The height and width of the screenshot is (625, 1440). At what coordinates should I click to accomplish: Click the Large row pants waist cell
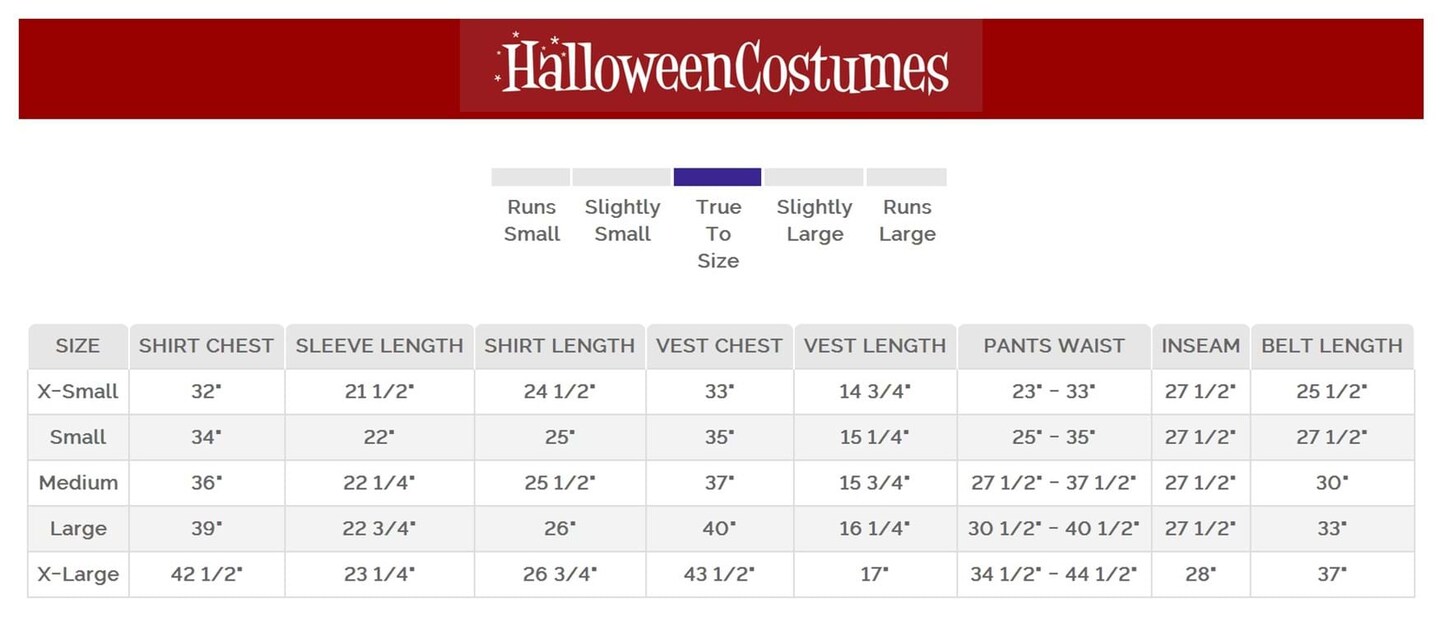1054,528
